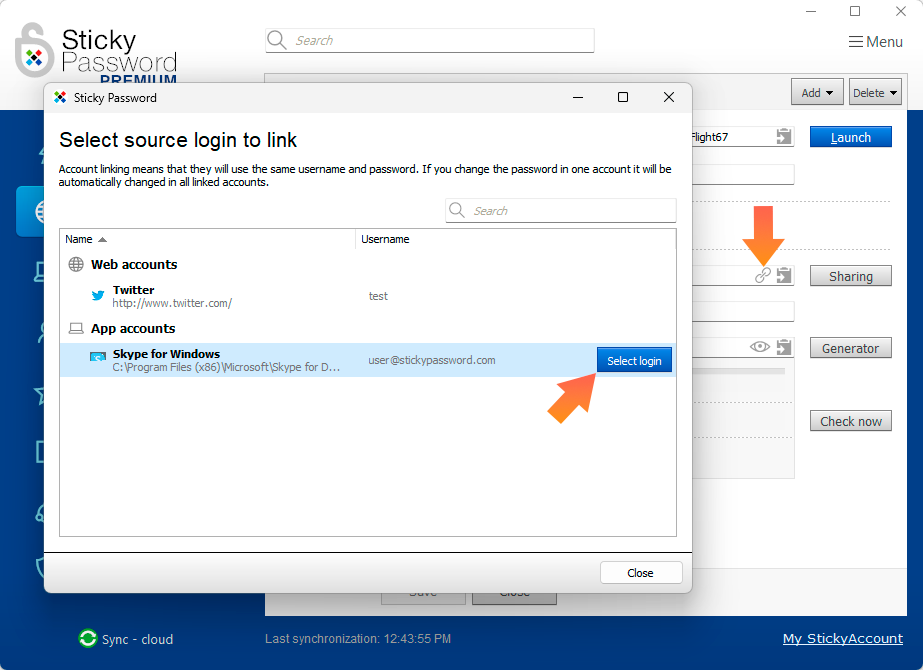Click the Select login button

[x=634, y=360]
